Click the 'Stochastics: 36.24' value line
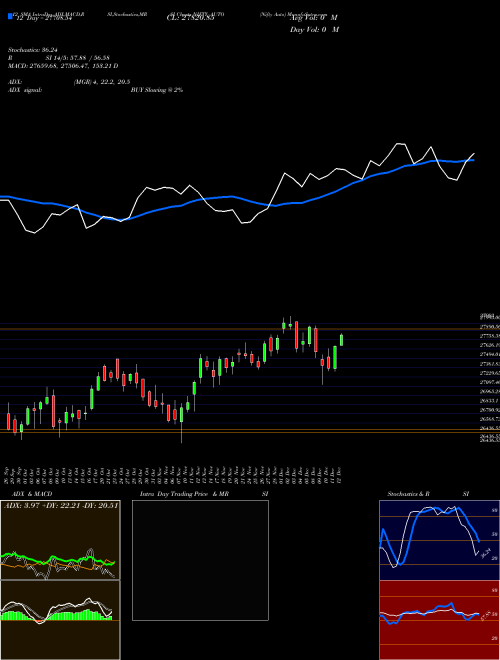Screen dimensions: 500x660 coord(32,50)
